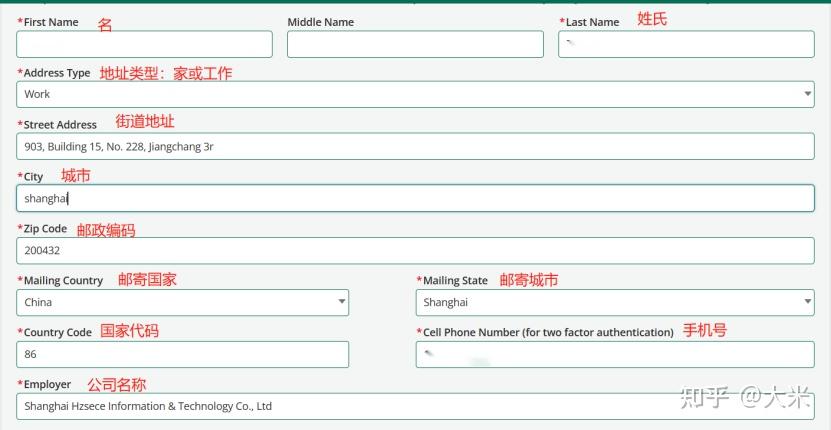Screen dimensions: 831x430
Task: Select the Zip Code field with 200432
Action: (415, 251)
